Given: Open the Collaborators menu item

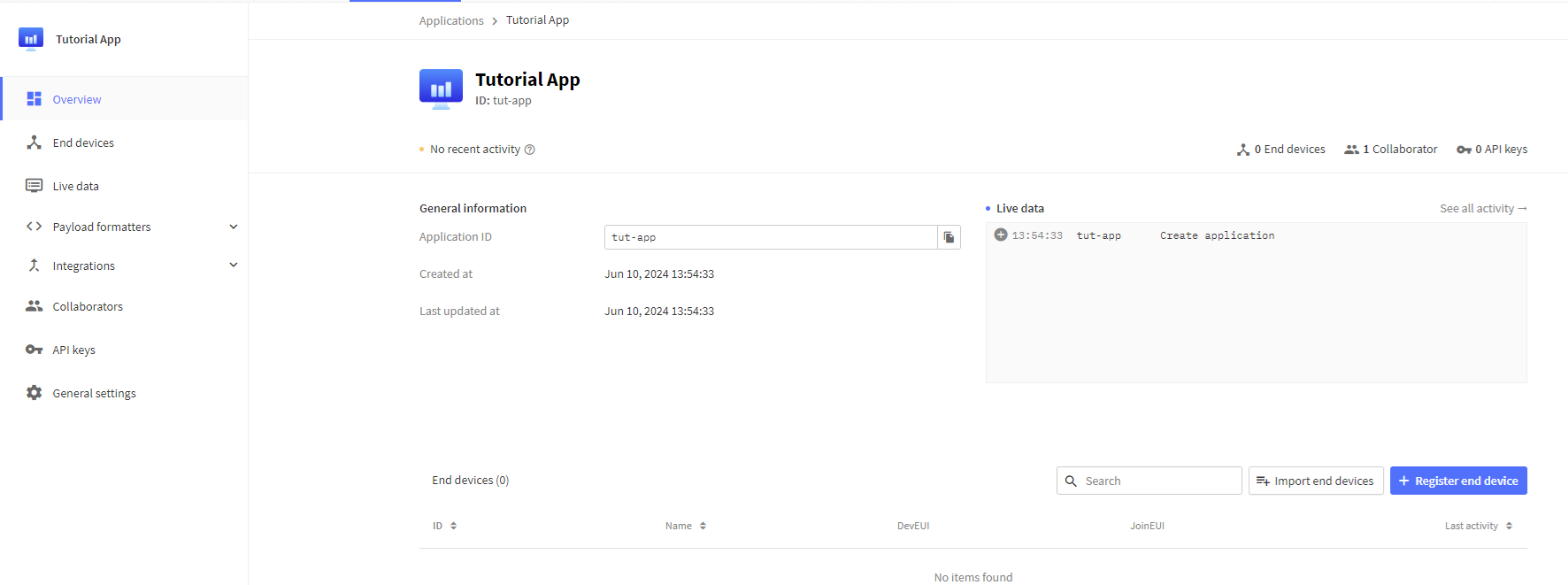Looking at the screenshot, I should click(125, 306).
